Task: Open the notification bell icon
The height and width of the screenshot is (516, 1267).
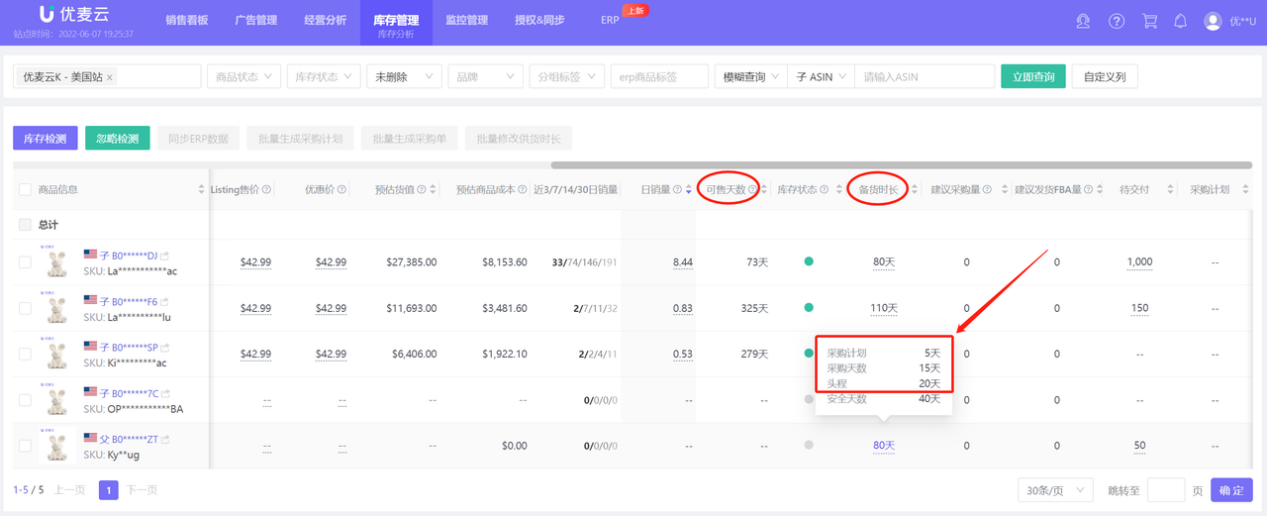Action: point(1180,21)
